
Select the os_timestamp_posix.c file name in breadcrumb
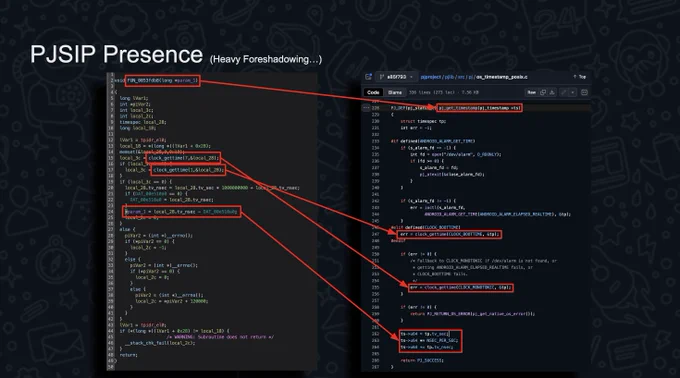coord(502,77)
